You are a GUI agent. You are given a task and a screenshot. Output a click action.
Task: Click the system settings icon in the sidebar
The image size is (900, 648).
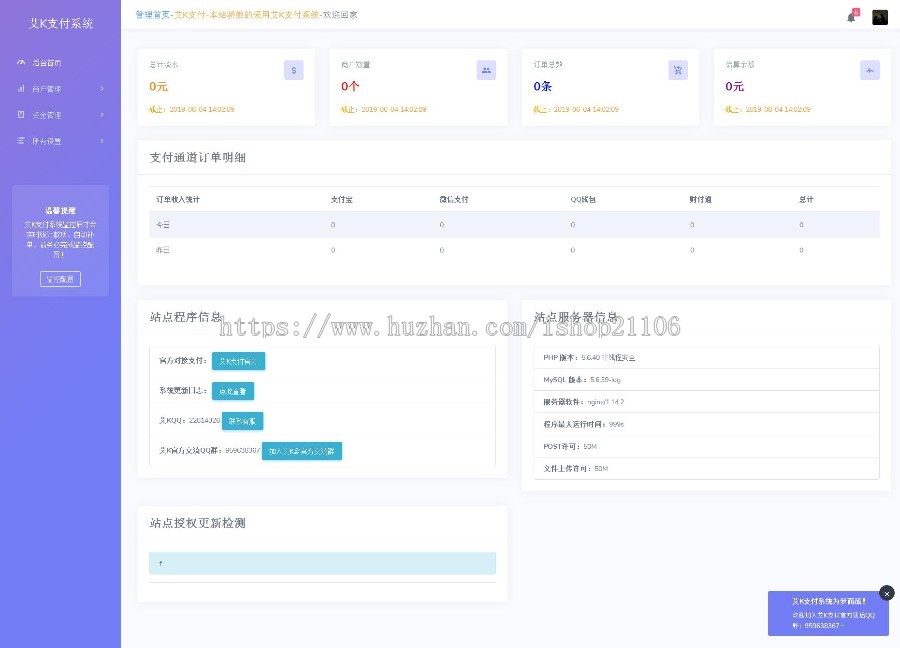pyautogui.click(x=21, y=140)
